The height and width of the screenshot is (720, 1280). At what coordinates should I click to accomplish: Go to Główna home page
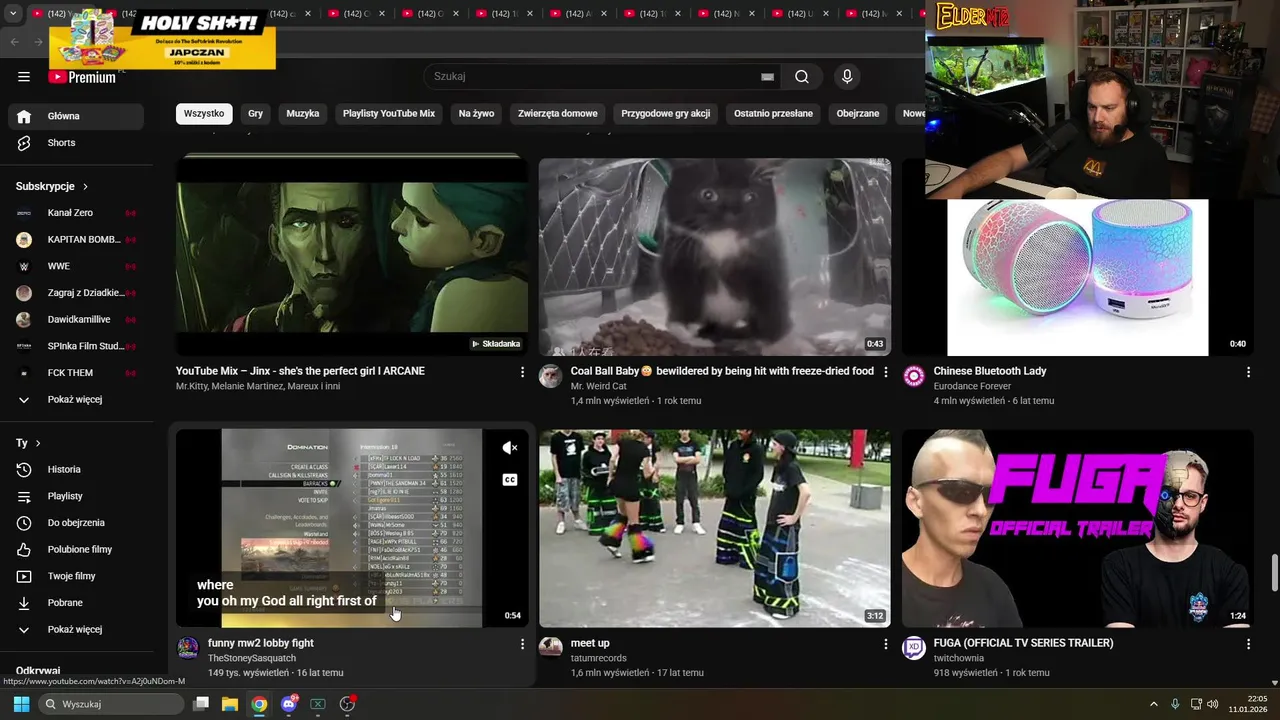coord(76,116)
